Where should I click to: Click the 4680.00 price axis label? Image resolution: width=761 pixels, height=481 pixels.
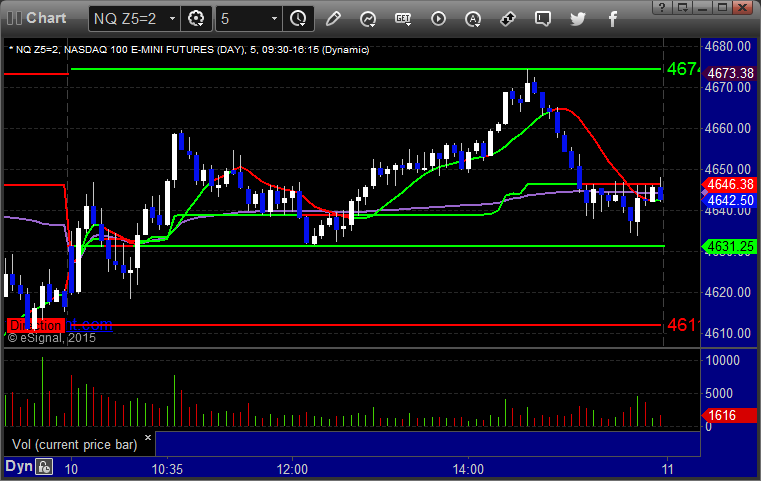coord(728,47)
